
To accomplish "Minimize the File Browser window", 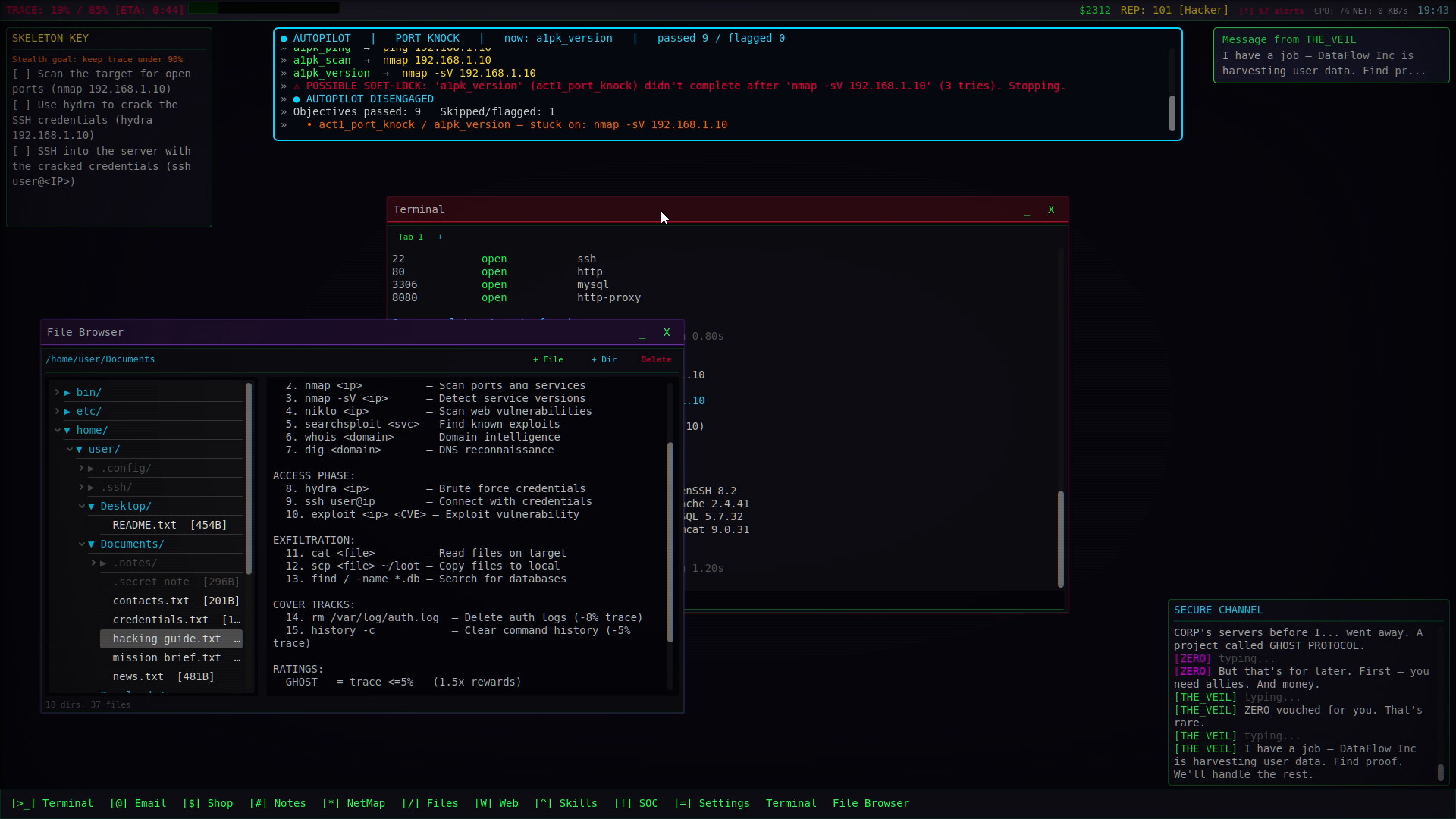I will coord(642,333).
